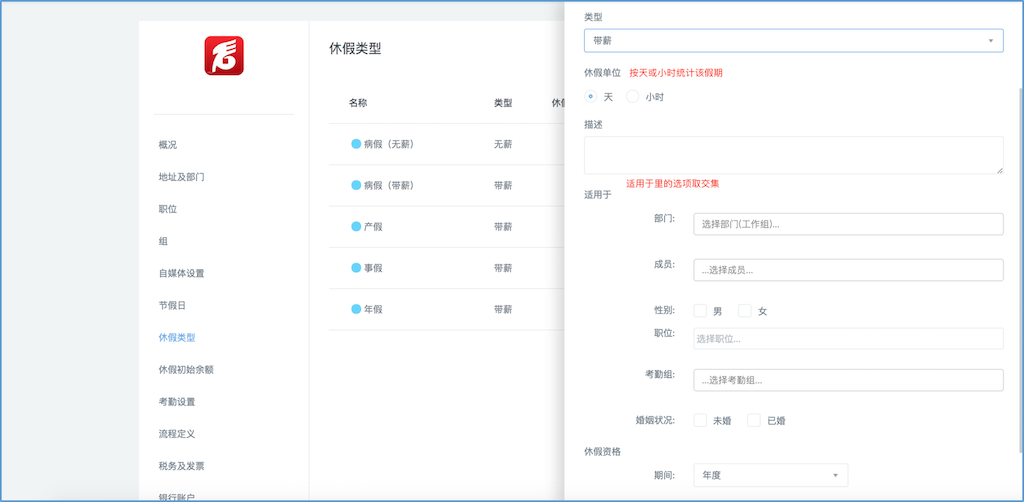Check the 女 gender checkbox
This screenshot has height=502, width=1024.
tap(744, 311)
